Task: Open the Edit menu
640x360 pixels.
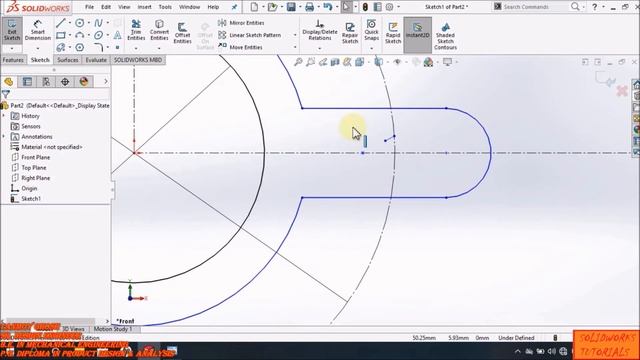Action: [106, 7]
